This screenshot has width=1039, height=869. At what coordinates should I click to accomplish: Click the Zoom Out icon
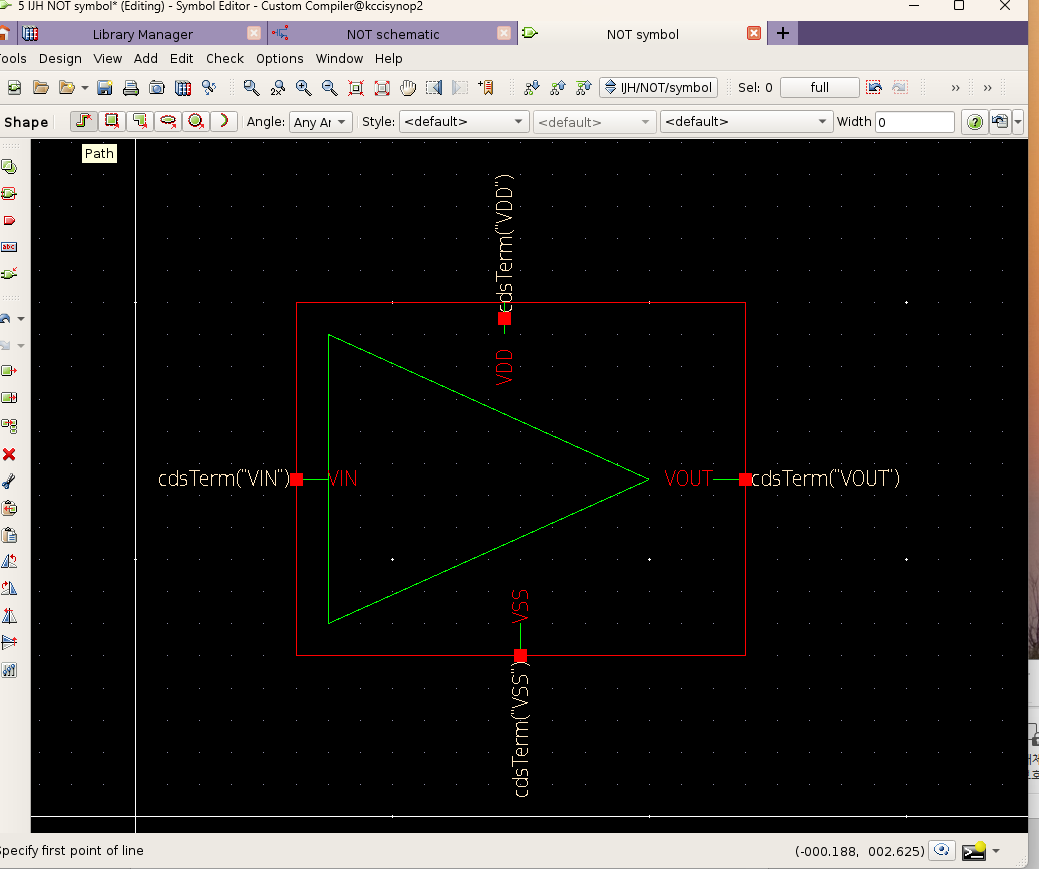point(329,87)
